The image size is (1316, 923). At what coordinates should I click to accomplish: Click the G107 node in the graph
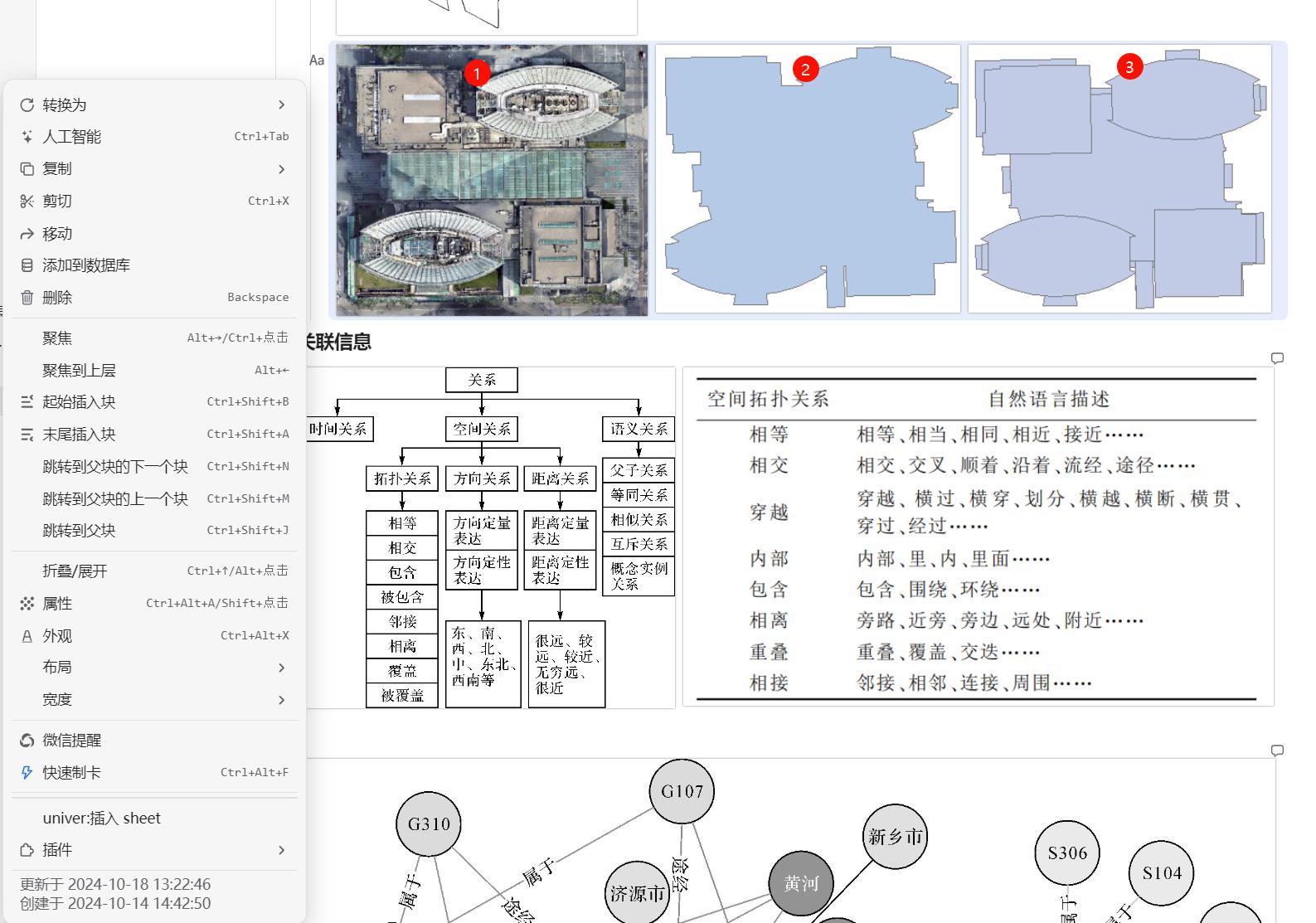tap(682, 791)
